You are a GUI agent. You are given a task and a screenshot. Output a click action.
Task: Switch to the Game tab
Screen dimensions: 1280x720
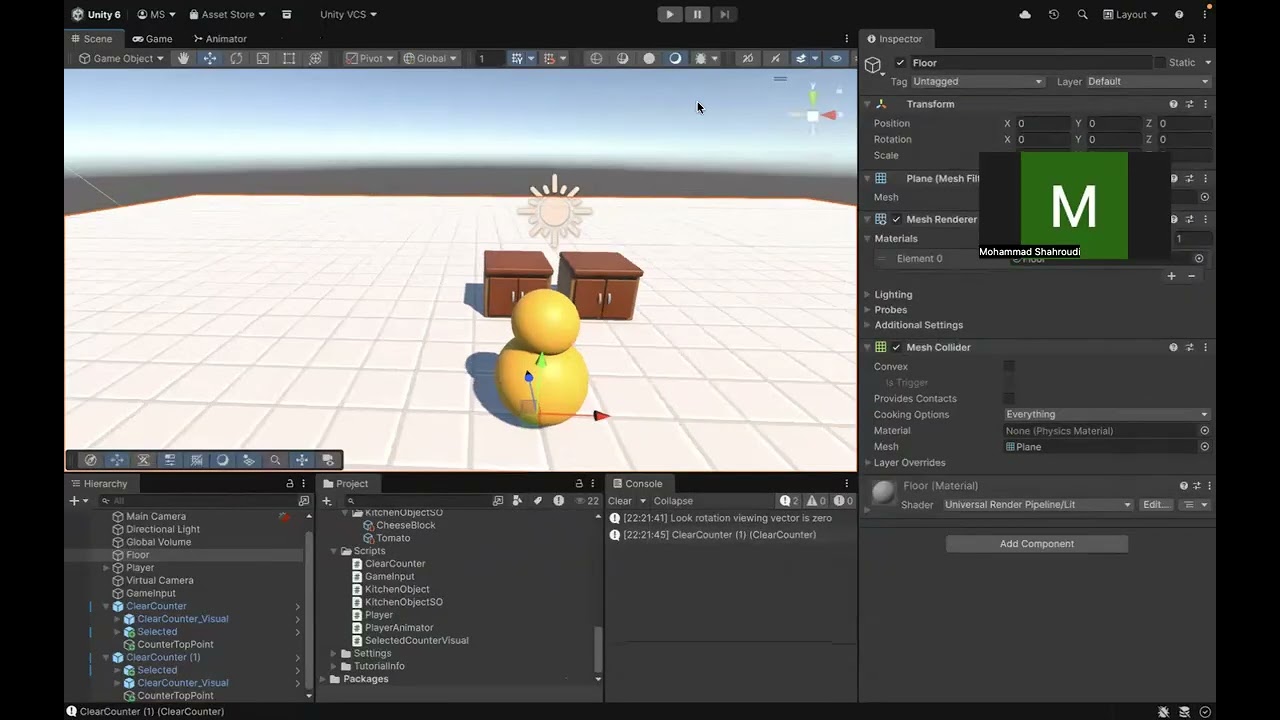152,38
